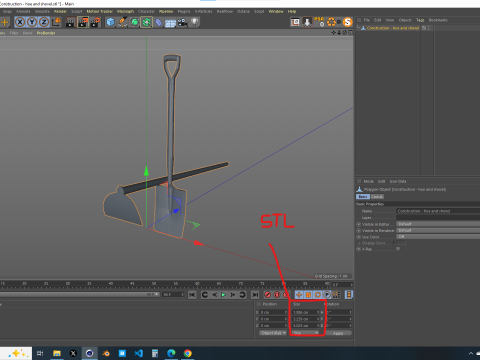This screenshot has width=480, height=360.
Task: Go to next key
Action: coord(242,295)
